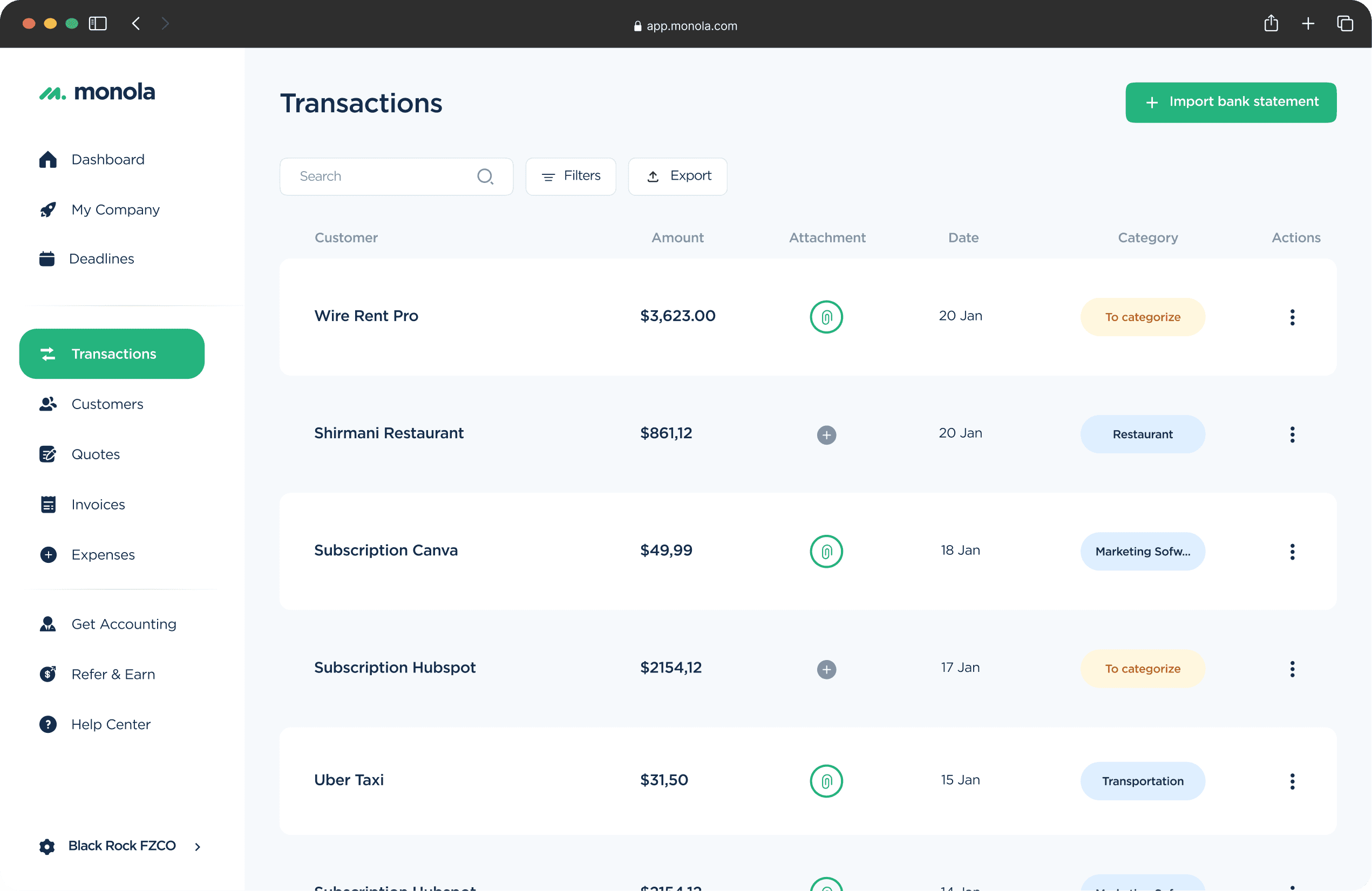Go to Dashboard in sidebar
This screenshot has height=891, width=1372.
[107, 160]
